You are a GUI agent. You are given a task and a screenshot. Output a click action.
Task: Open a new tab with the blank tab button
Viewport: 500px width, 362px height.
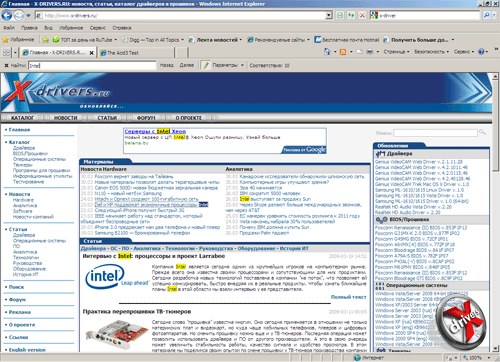(181, 53)
